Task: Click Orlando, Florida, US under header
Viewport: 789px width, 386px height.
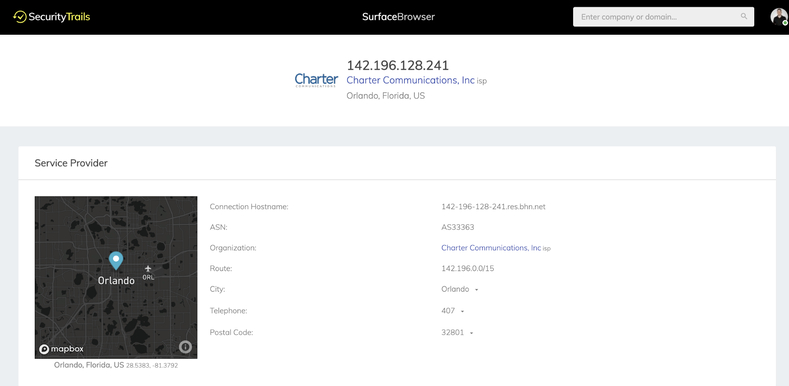Action: coord(385,96)
